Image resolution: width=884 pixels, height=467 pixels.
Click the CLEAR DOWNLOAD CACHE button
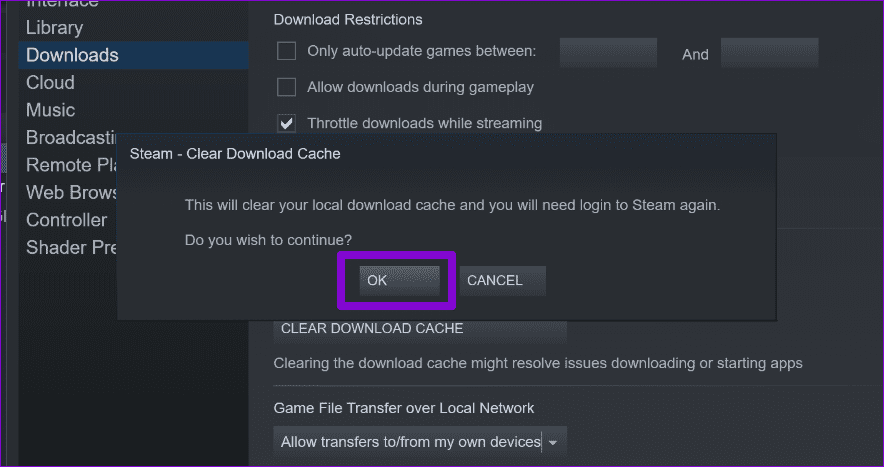(x=420, y=328)
